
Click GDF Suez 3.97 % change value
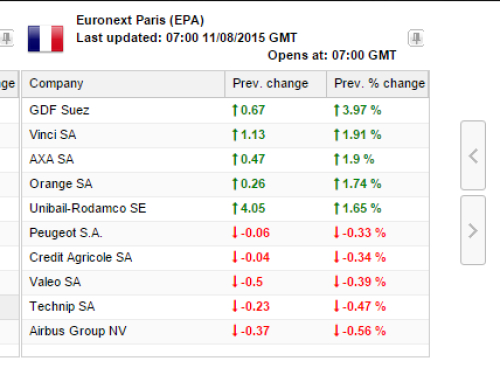click(357, 110)
